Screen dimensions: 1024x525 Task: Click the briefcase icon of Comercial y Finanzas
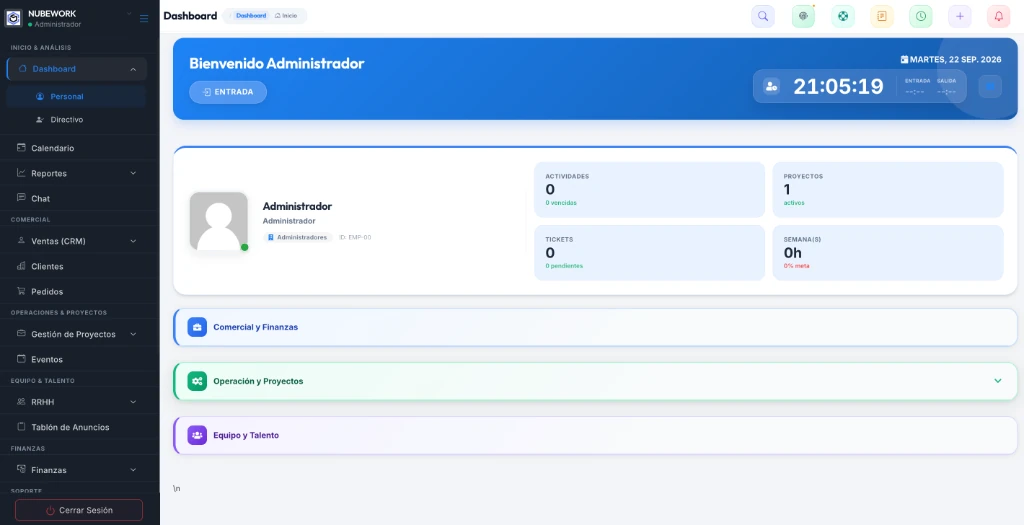pyautogui.click(x=197, y=327)
